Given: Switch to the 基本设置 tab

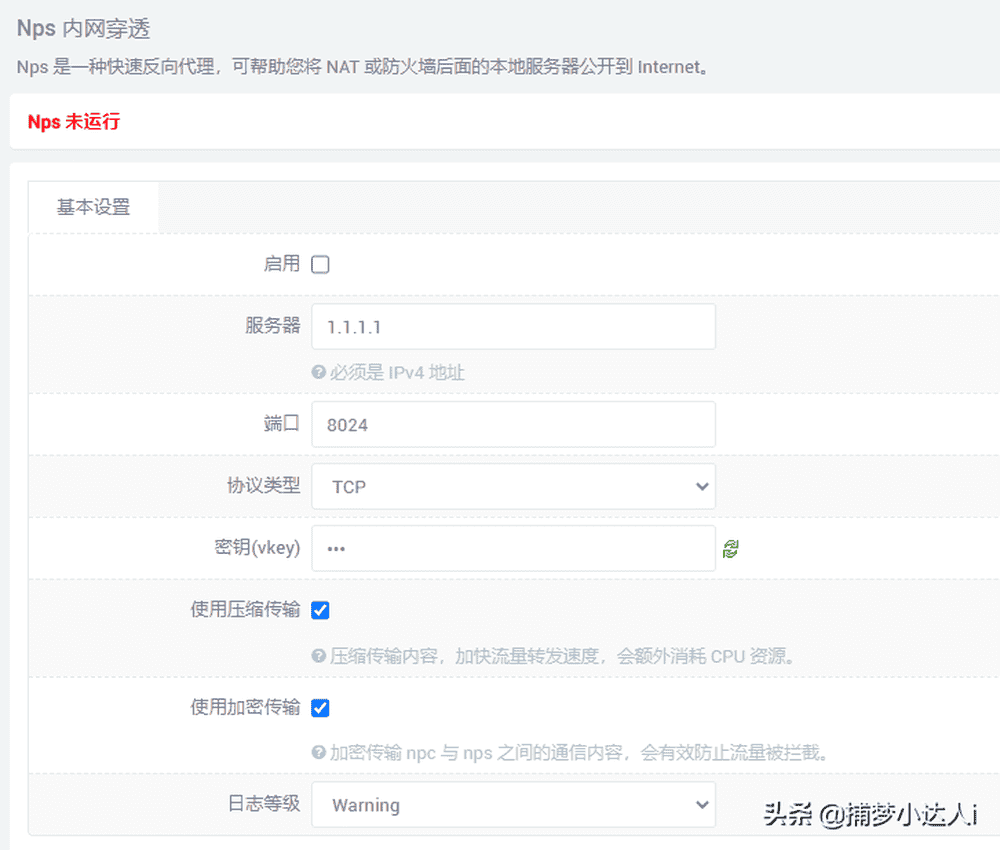Looking at the screenshot, I should (93, 207).
